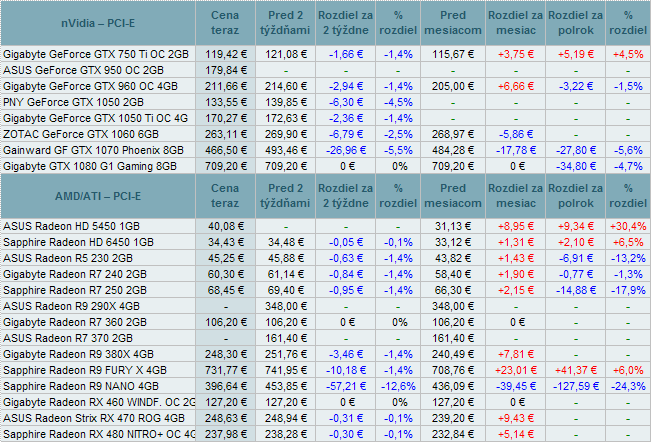The height and width of the screenshot is (442, 651).
Task: Click the "-17,9%" R7 250 percentage
Action: 628,290
